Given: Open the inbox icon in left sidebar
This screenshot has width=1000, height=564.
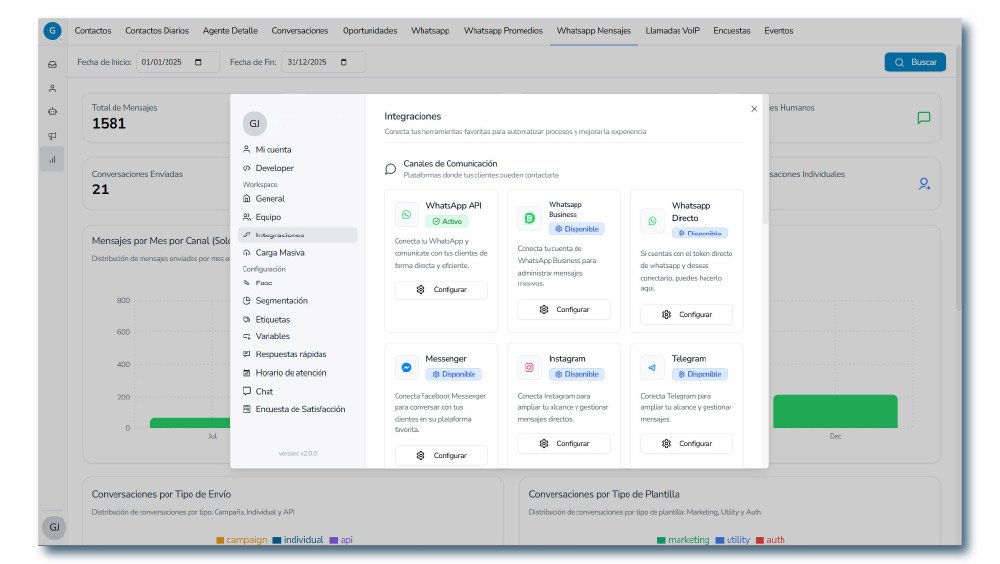Looking at the screenshot, I should (x=52, y=64).
